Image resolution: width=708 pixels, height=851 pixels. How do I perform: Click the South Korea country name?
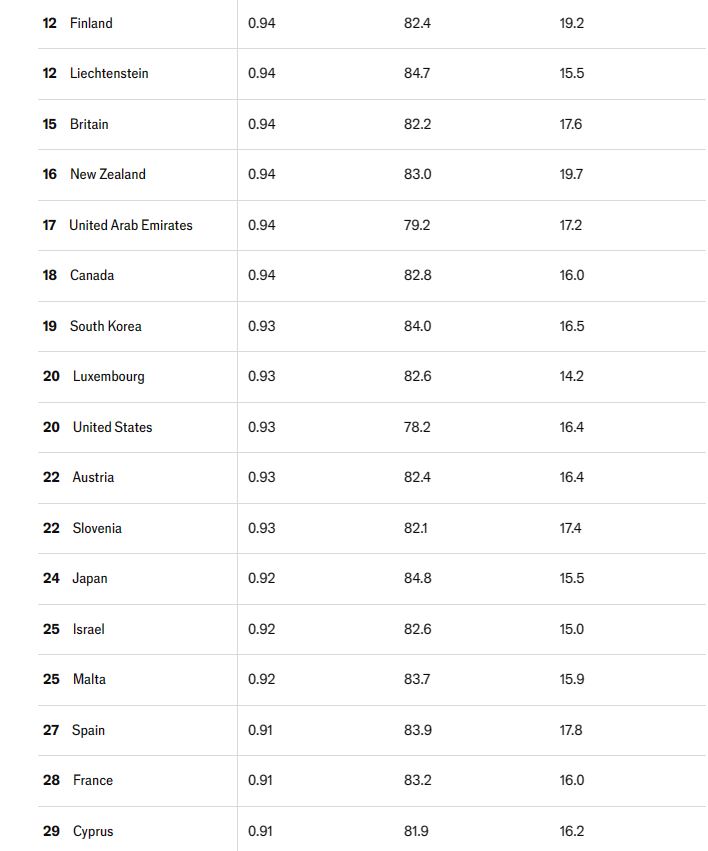pos(106,326)
